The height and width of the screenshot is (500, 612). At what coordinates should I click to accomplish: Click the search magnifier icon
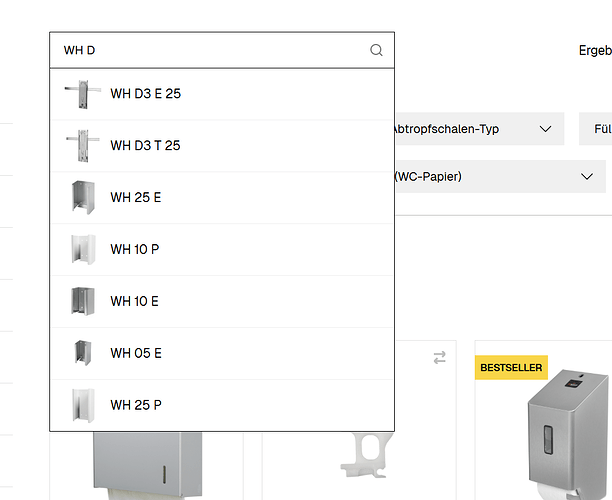click(376, 50)
